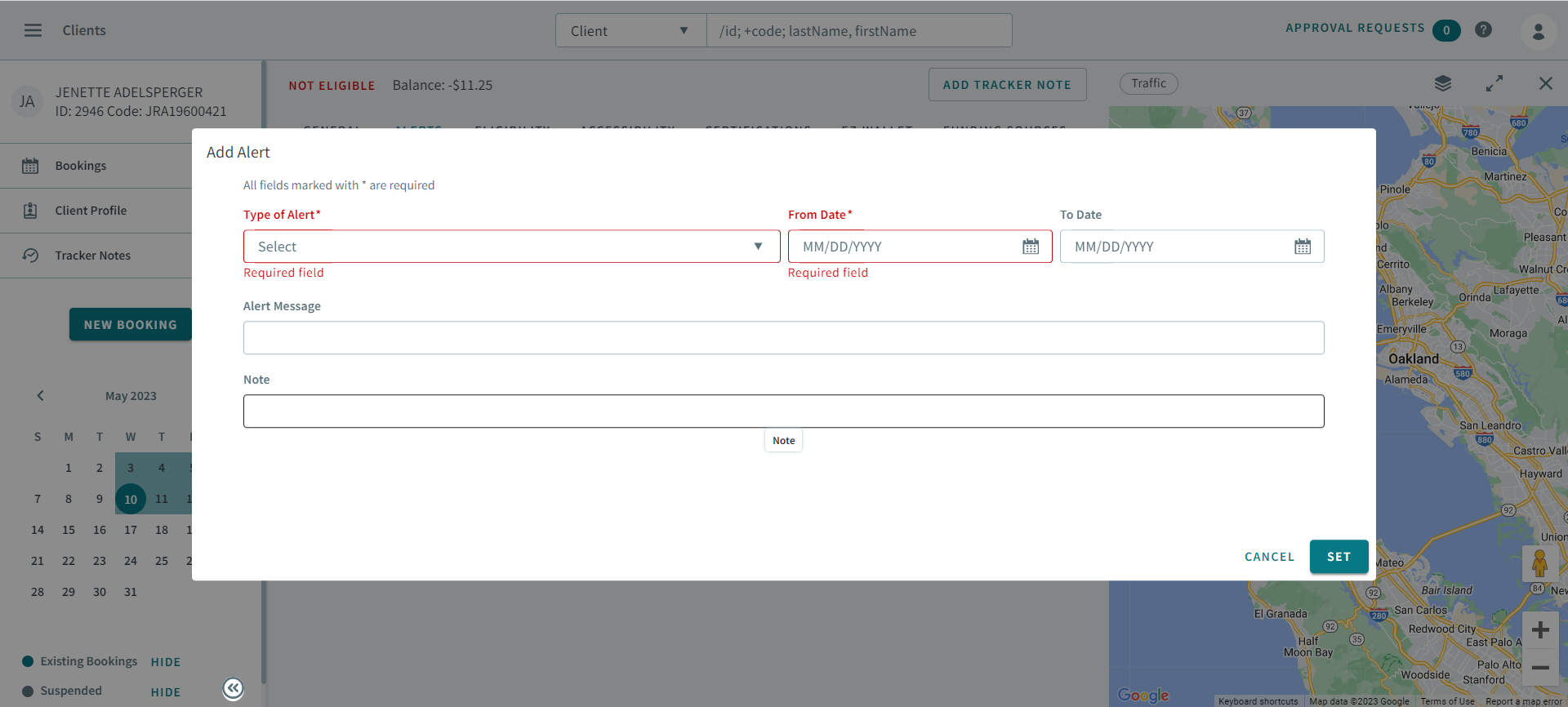Click the Tracker Notes history icon
The image size is (1568, 707).
coord(30,256)
